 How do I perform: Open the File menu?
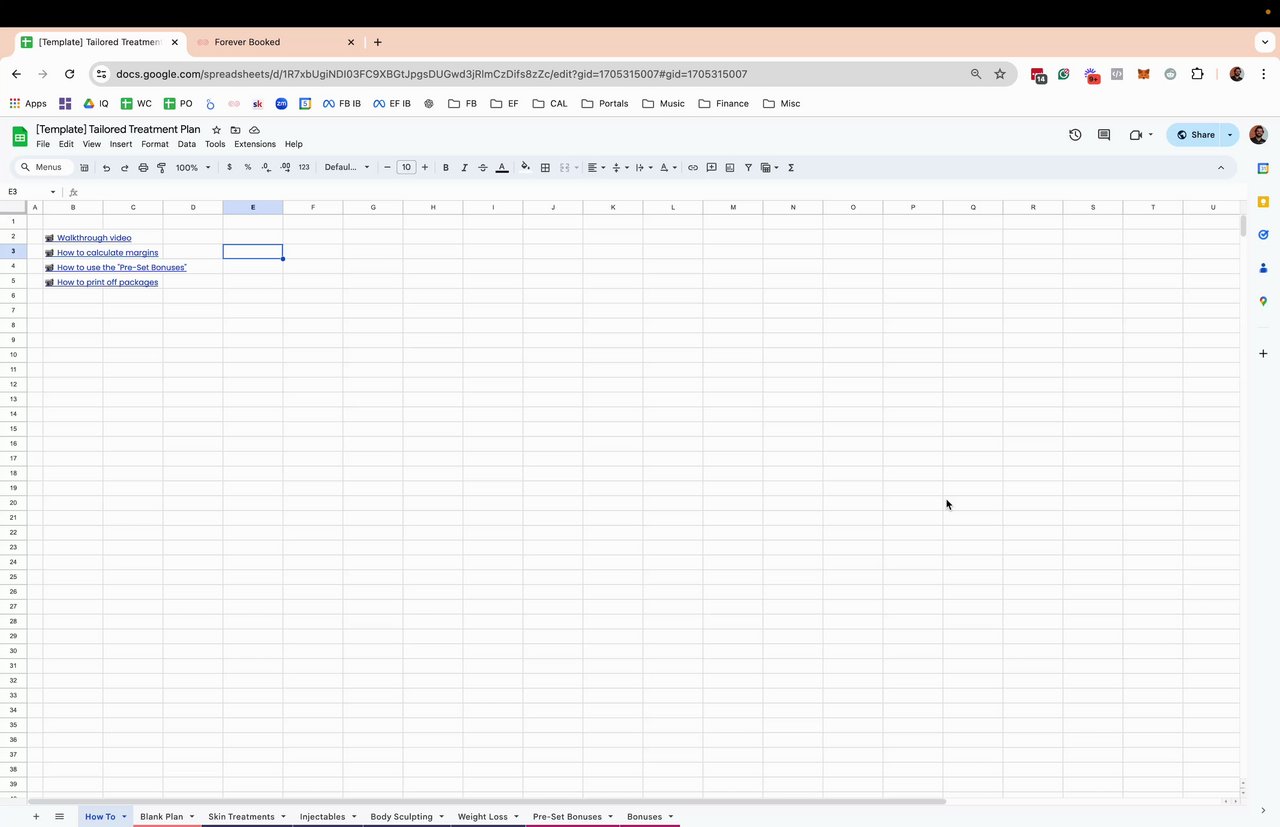tap(43, 144)
